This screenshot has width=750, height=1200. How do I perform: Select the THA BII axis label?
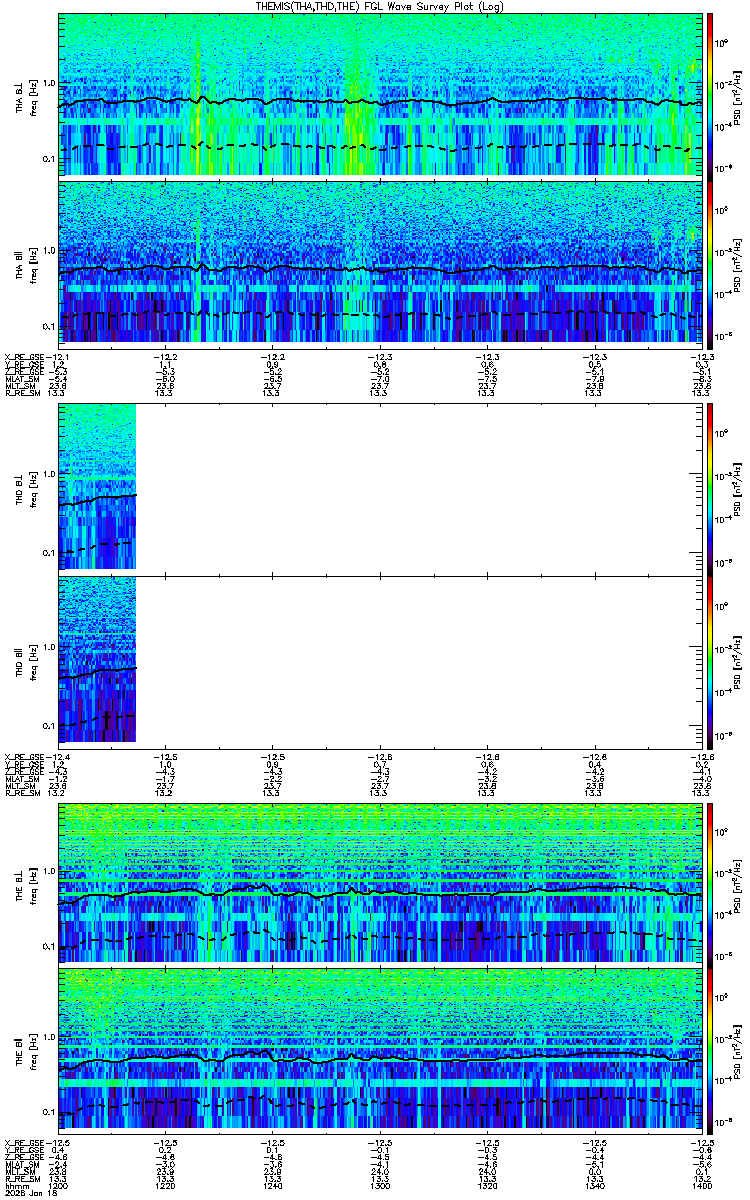click(x=19, y=263)
